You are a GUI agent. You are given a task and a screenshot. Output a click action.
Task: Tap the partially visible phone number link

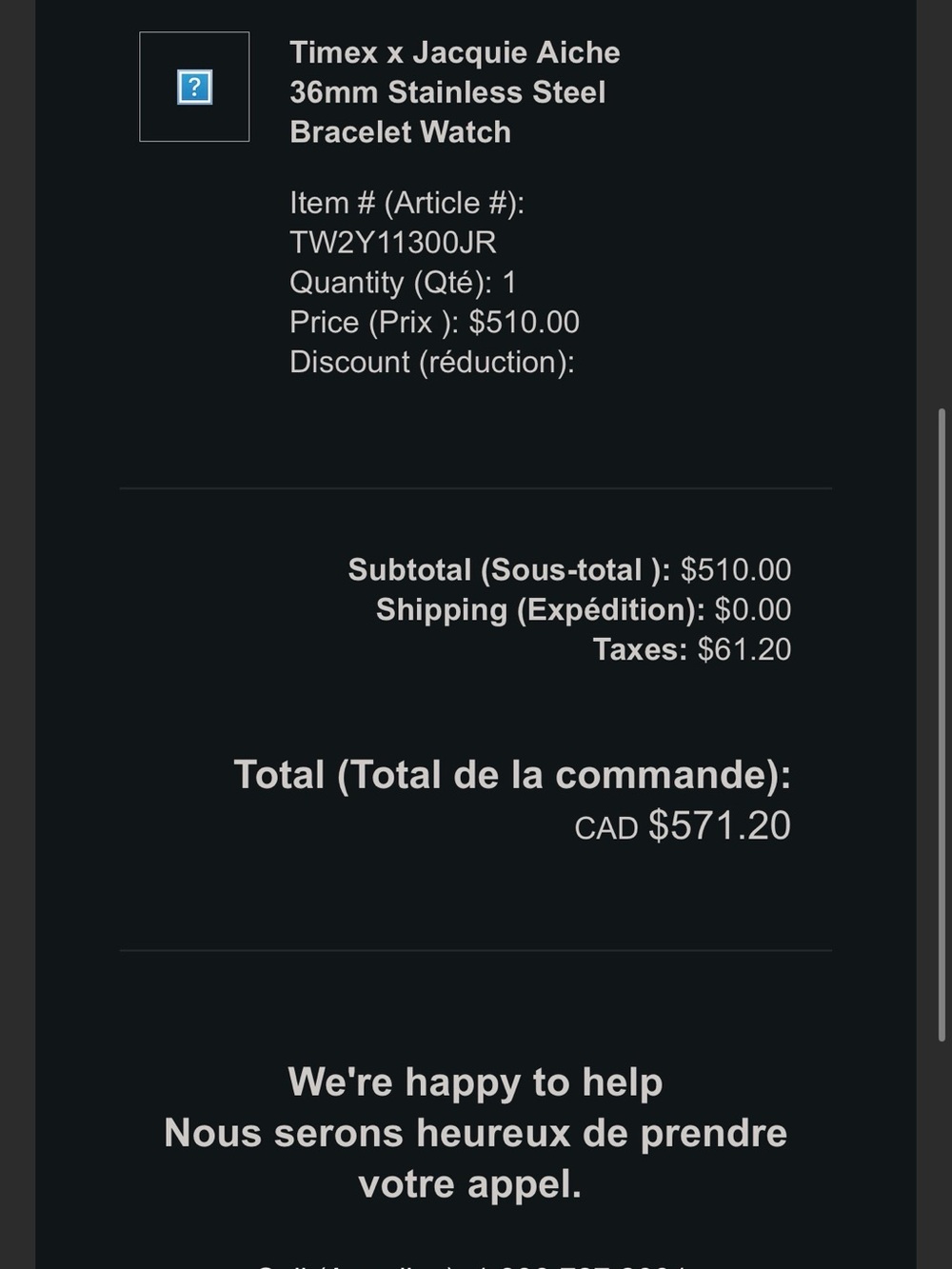coord(581,1263)
